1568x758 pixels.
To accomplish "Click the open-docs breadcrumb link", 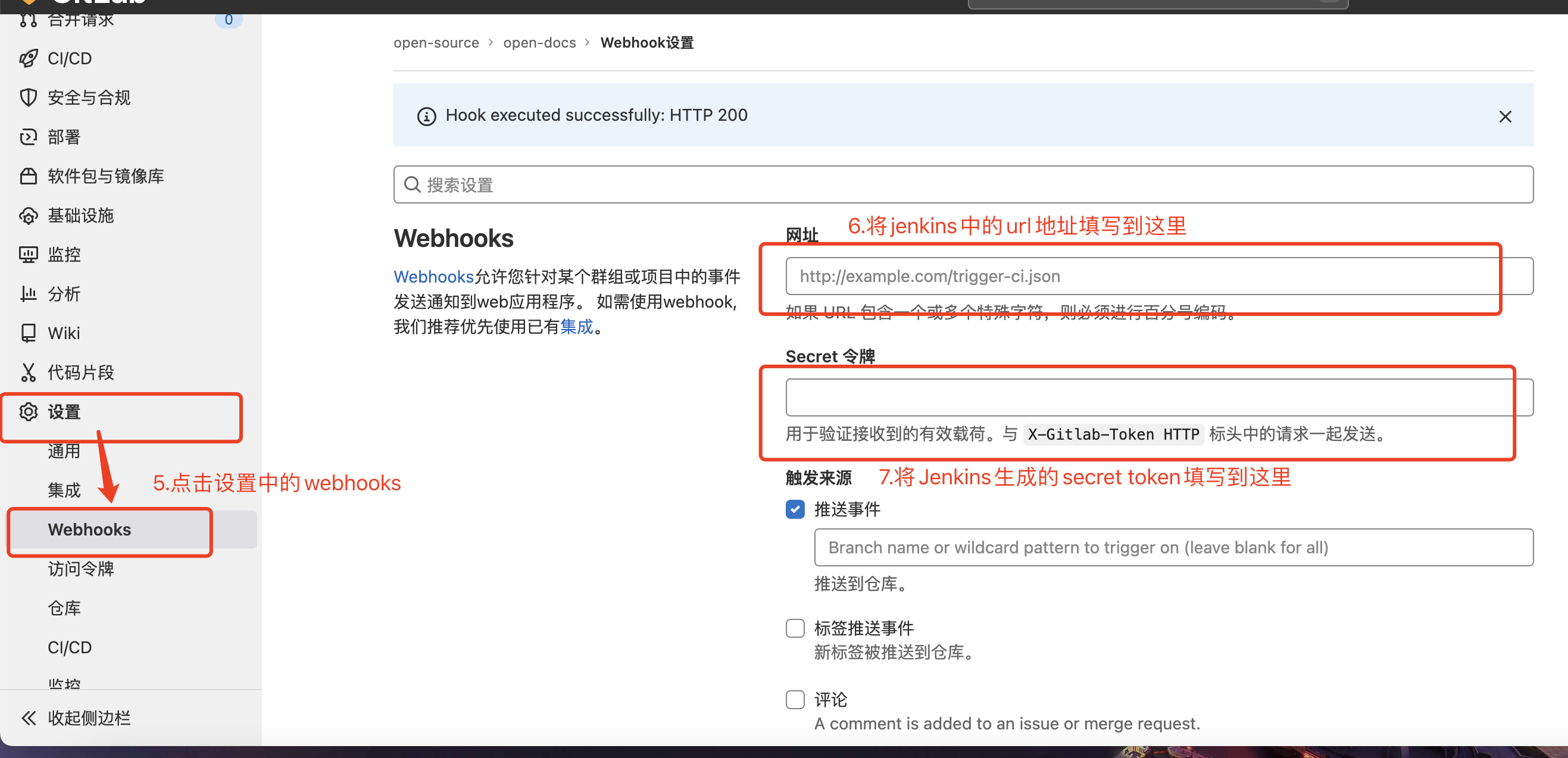I will [x=539, y=43].
